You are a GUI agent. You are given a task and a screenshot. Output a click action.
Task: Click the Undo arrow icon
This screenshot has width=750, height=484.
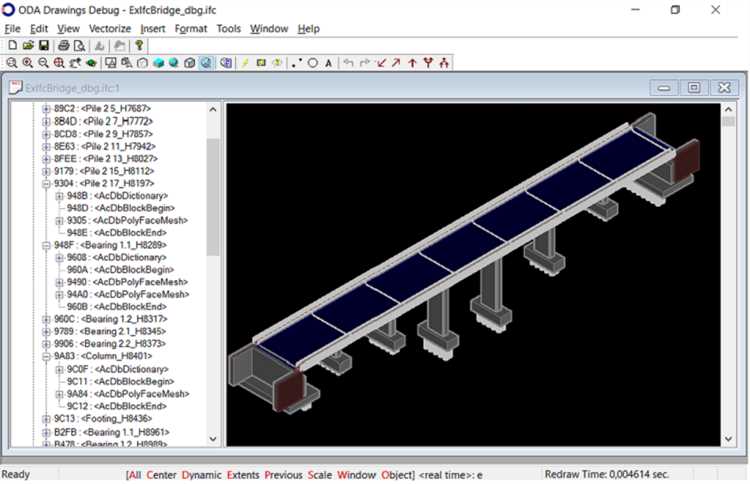pos(348,63)
